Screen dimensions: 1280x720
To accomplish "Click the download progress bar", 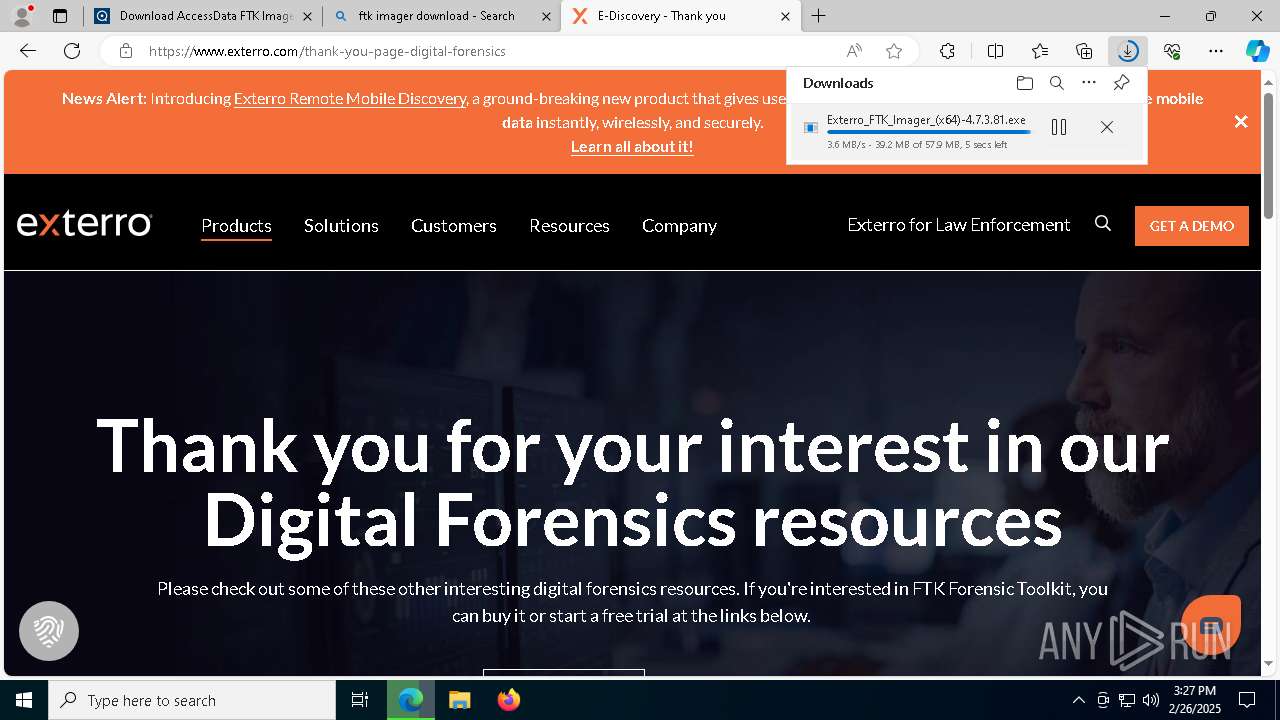I will (928, 132).
